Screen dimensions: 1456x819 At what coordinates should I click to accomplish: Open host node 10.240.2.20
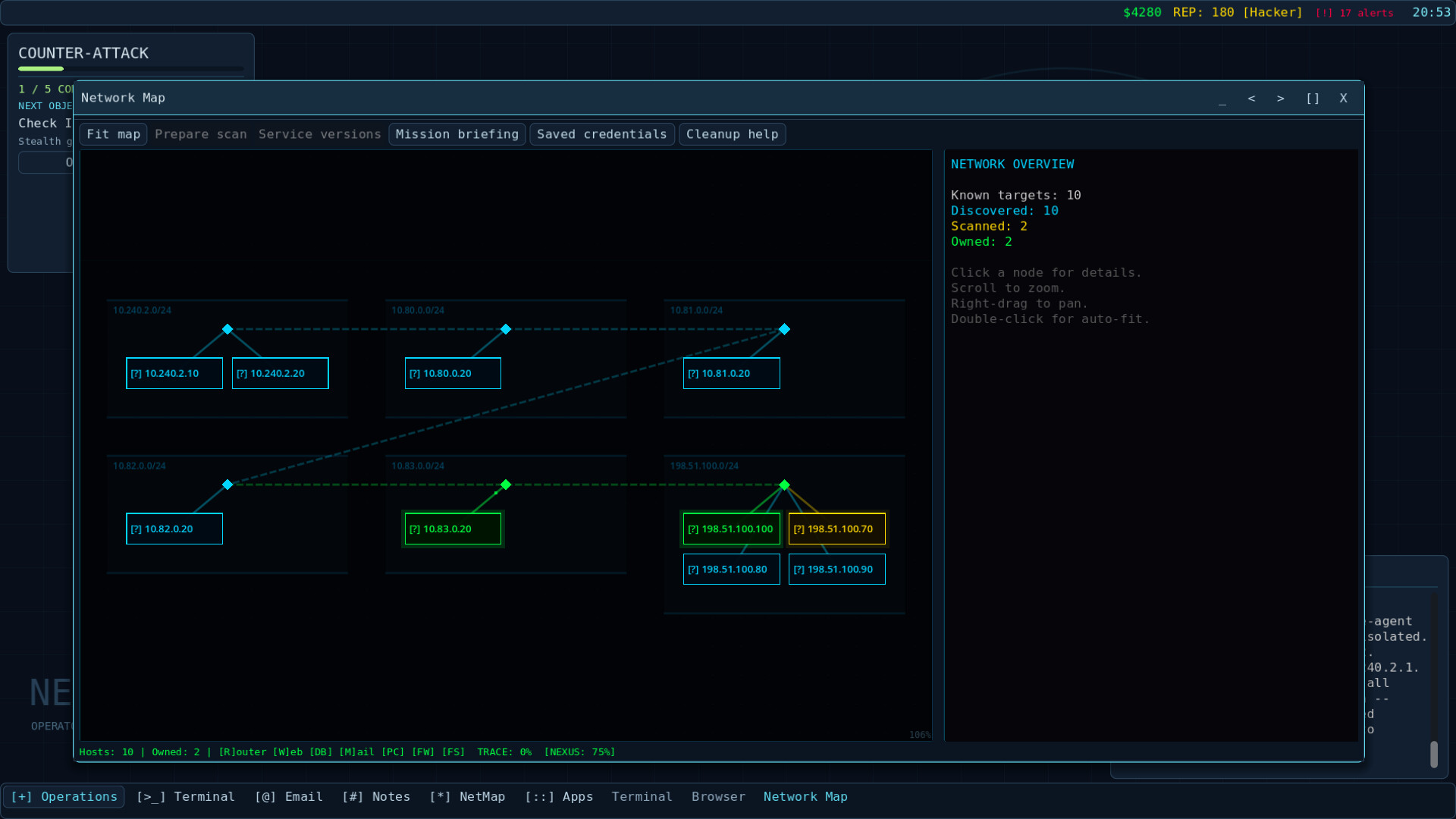[x=281, y=373]
